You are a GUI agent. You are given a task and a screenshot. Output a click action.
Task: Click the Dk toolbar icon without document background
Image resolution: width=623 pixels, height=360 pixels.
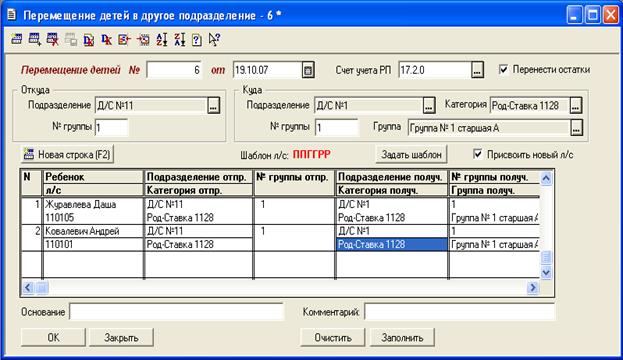point(106,39)
